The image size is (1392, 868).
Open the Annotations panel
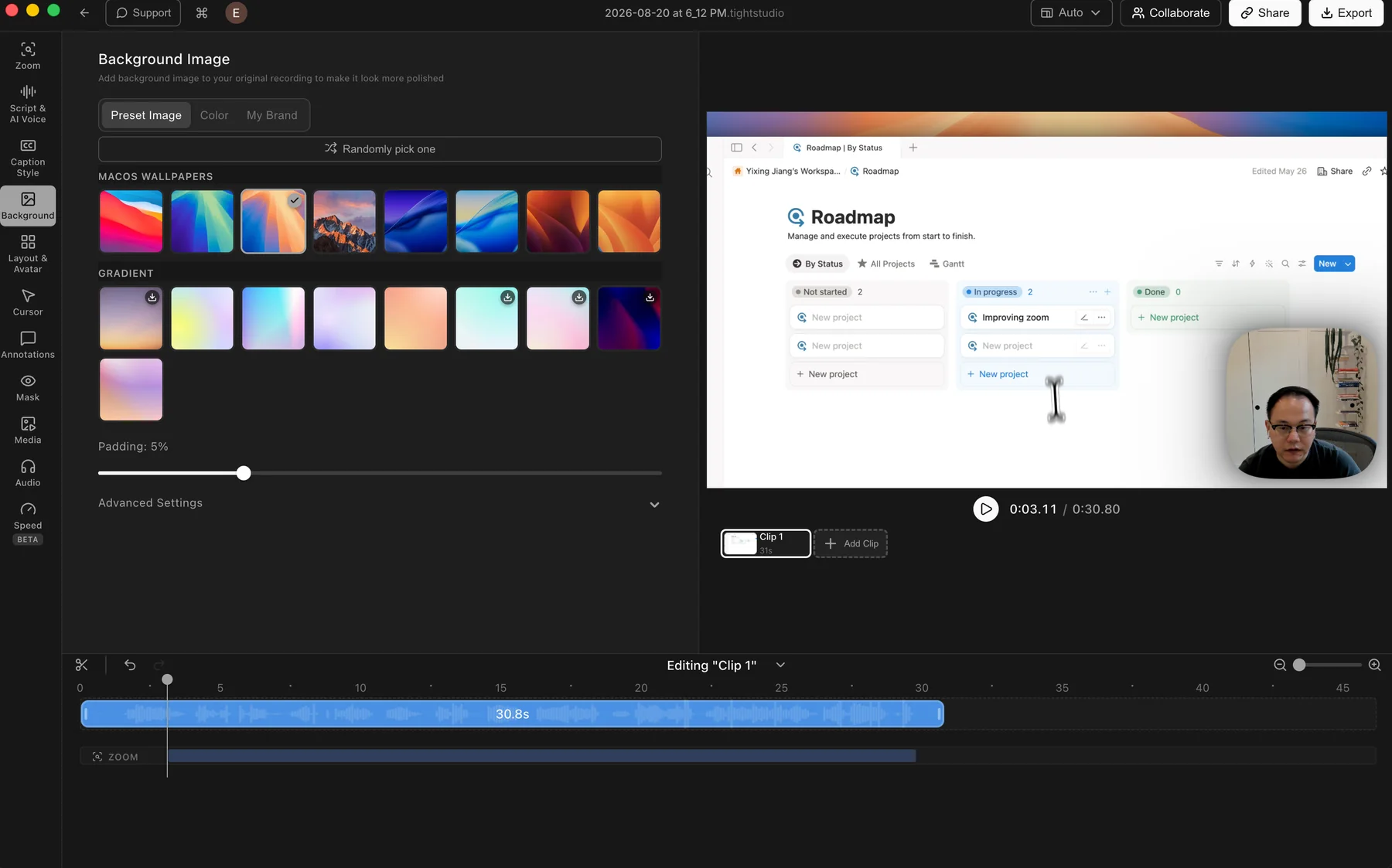click(28, 345)
